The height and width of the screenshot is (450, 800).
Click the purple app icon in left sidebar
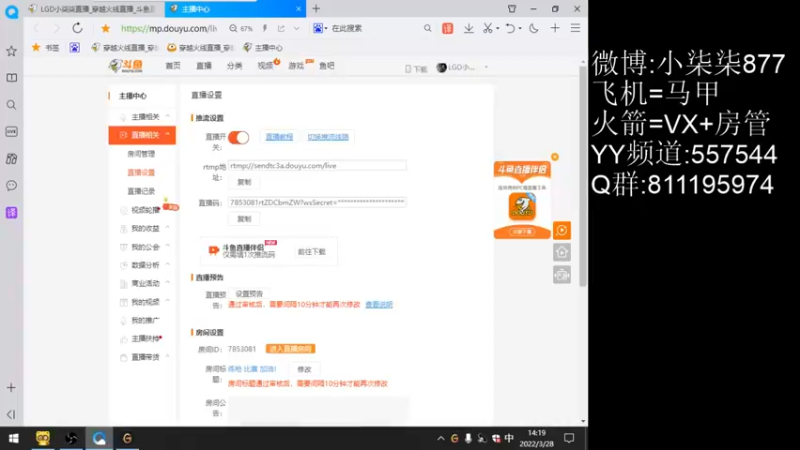tap(11, 212)
